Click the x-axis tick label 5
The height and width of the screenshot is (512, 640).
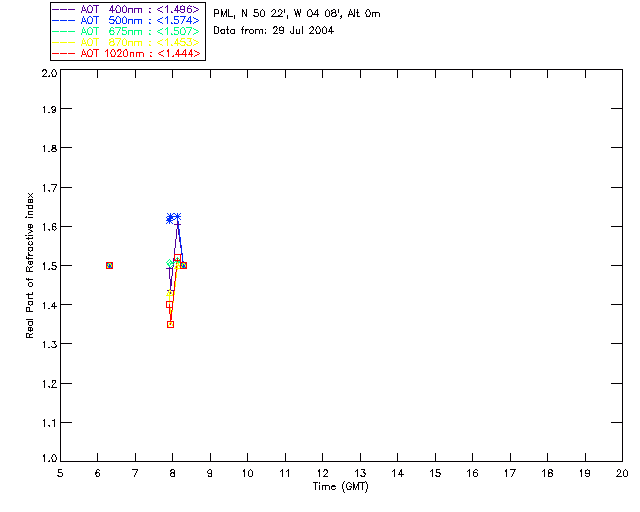60,473
